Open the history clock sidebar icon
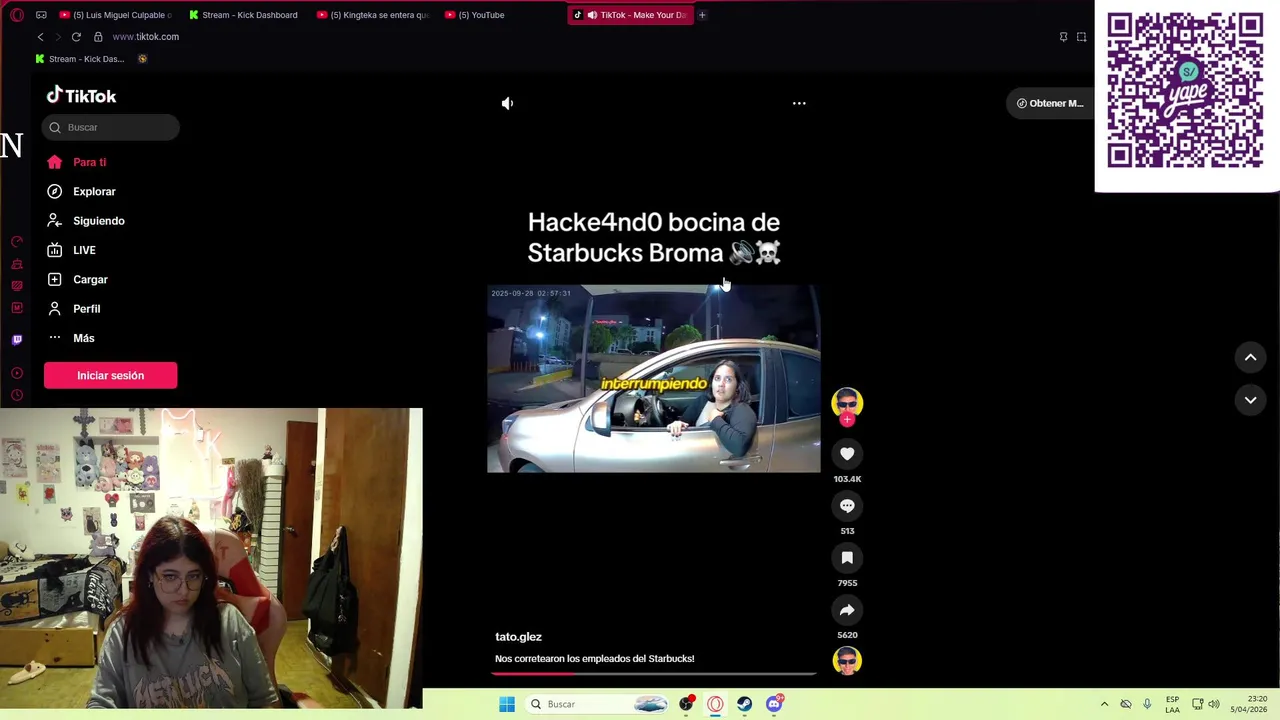This screenshot has width=1280, height=720. click(16, 395)
